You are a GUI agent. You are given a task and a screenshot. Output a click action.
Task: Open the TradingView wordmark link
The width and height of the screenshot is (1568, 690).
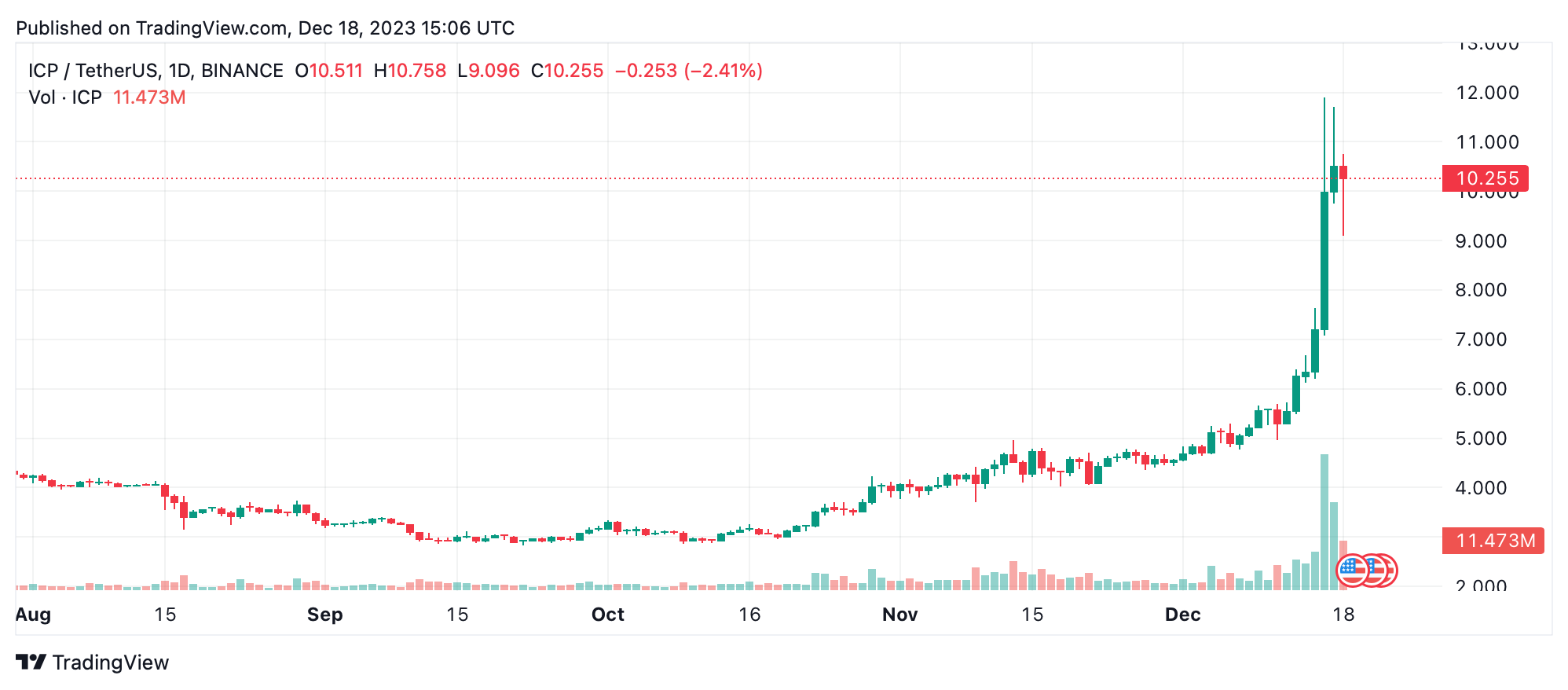tap(111, 662)
